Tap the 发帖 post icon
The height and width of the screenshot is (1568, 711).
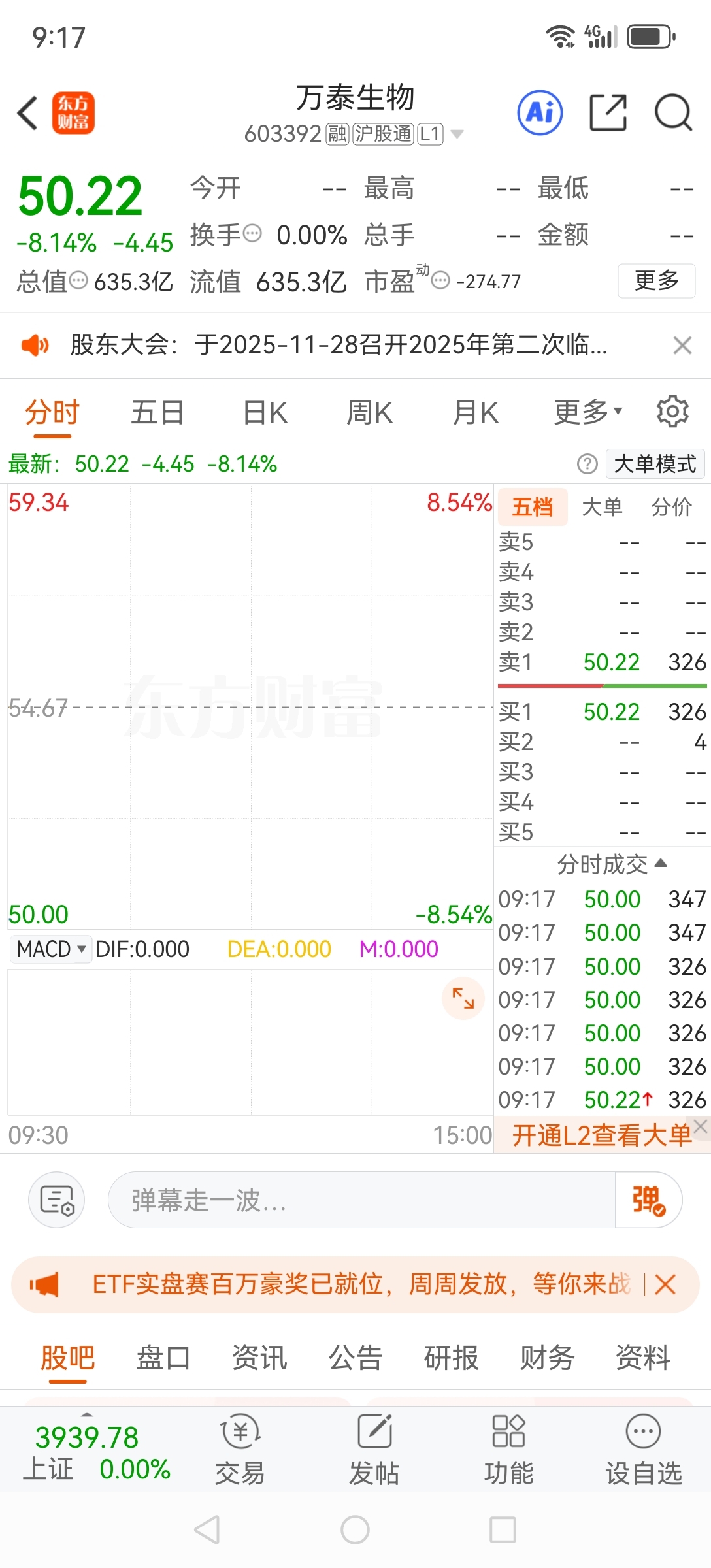tap(374, 1449)
